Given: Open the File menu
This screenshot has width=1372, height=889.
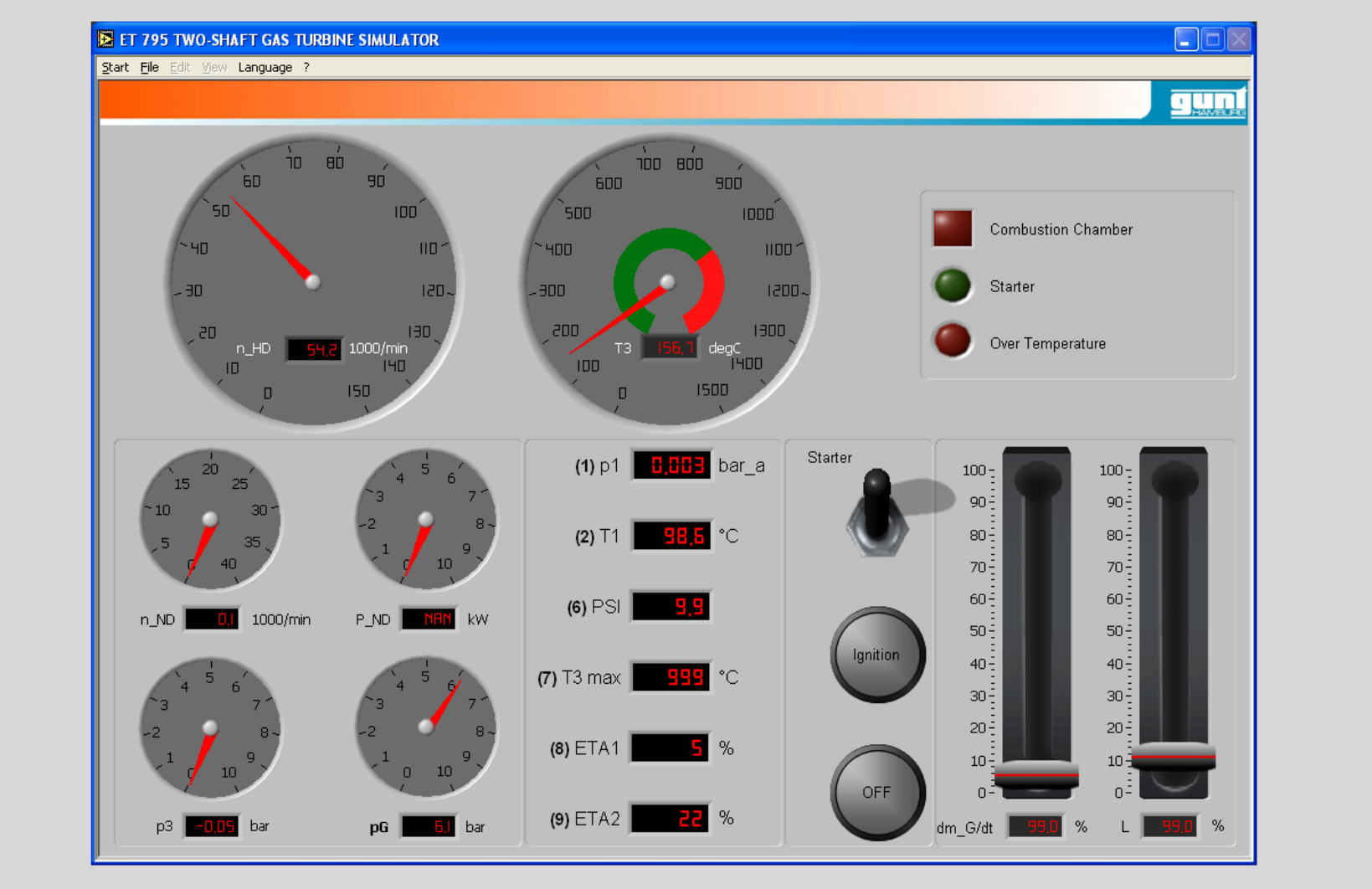Looking at the screenshot, I should coord(149,67).
